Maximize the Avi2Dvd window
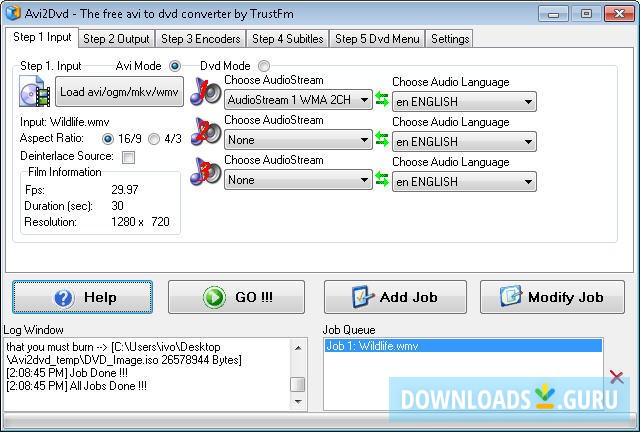Image resolution: width=640 pixels, height=432 pixels. (x=586, y=14)
